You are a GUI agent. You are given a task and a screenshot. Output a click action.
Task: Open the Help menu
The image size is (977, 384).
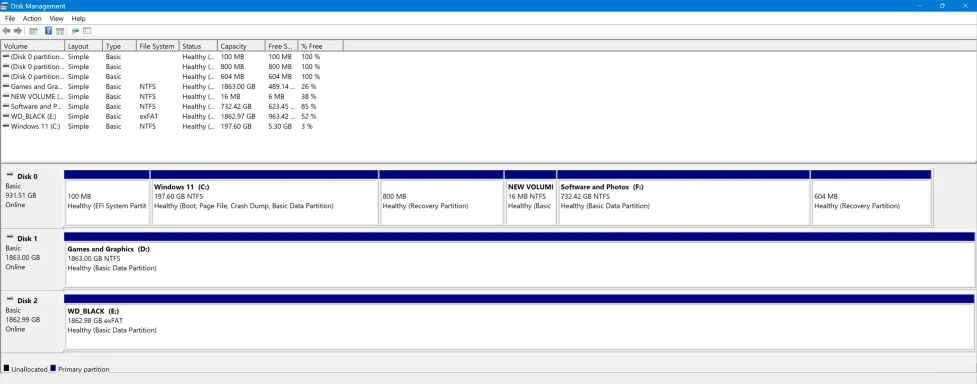[x=79, y=19]
